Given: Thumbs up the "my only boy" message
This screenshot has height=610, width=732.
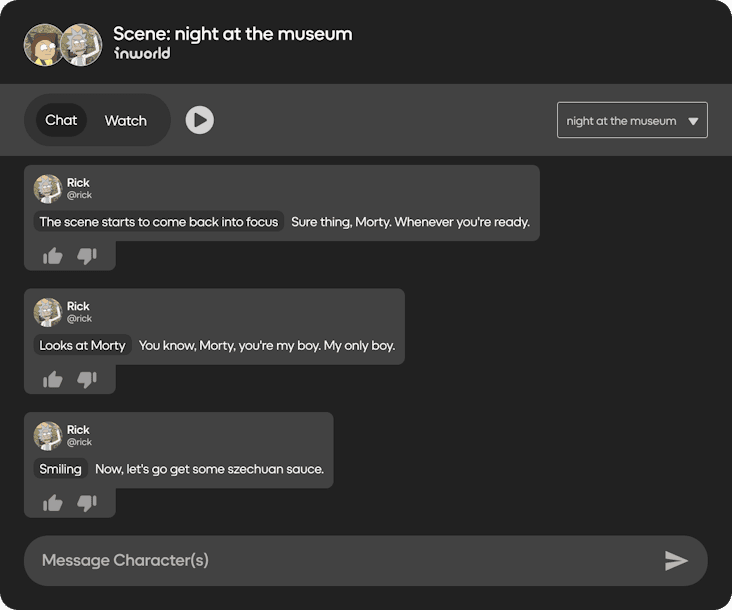Looking at the screenshot, I should pos(53,379).
